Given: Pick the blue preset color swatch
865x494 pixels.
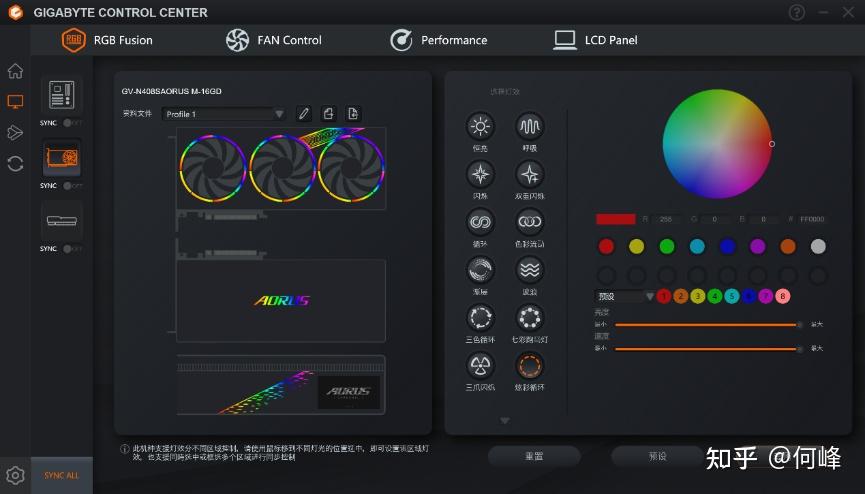Looking at the screenshot, I should [x=727, y=246].
